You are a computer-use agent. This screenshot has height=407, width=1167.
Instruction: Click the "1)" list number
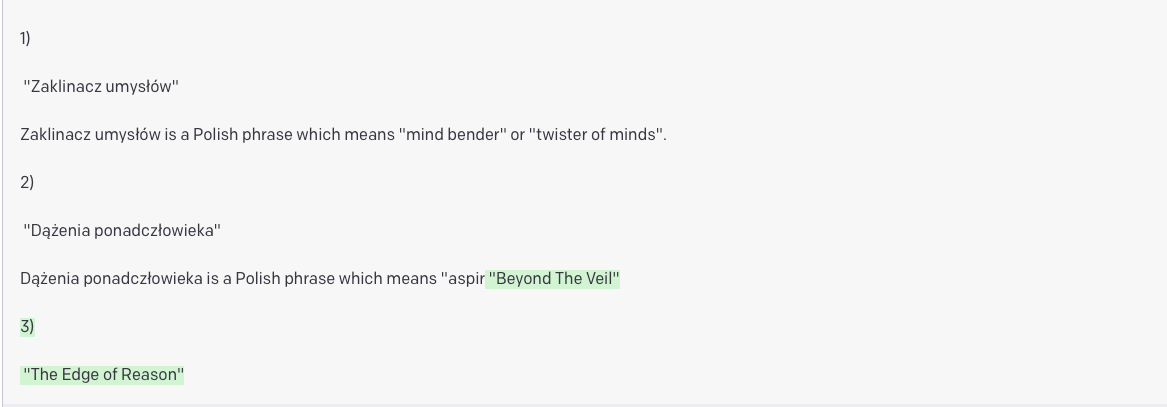click(25, 38)
